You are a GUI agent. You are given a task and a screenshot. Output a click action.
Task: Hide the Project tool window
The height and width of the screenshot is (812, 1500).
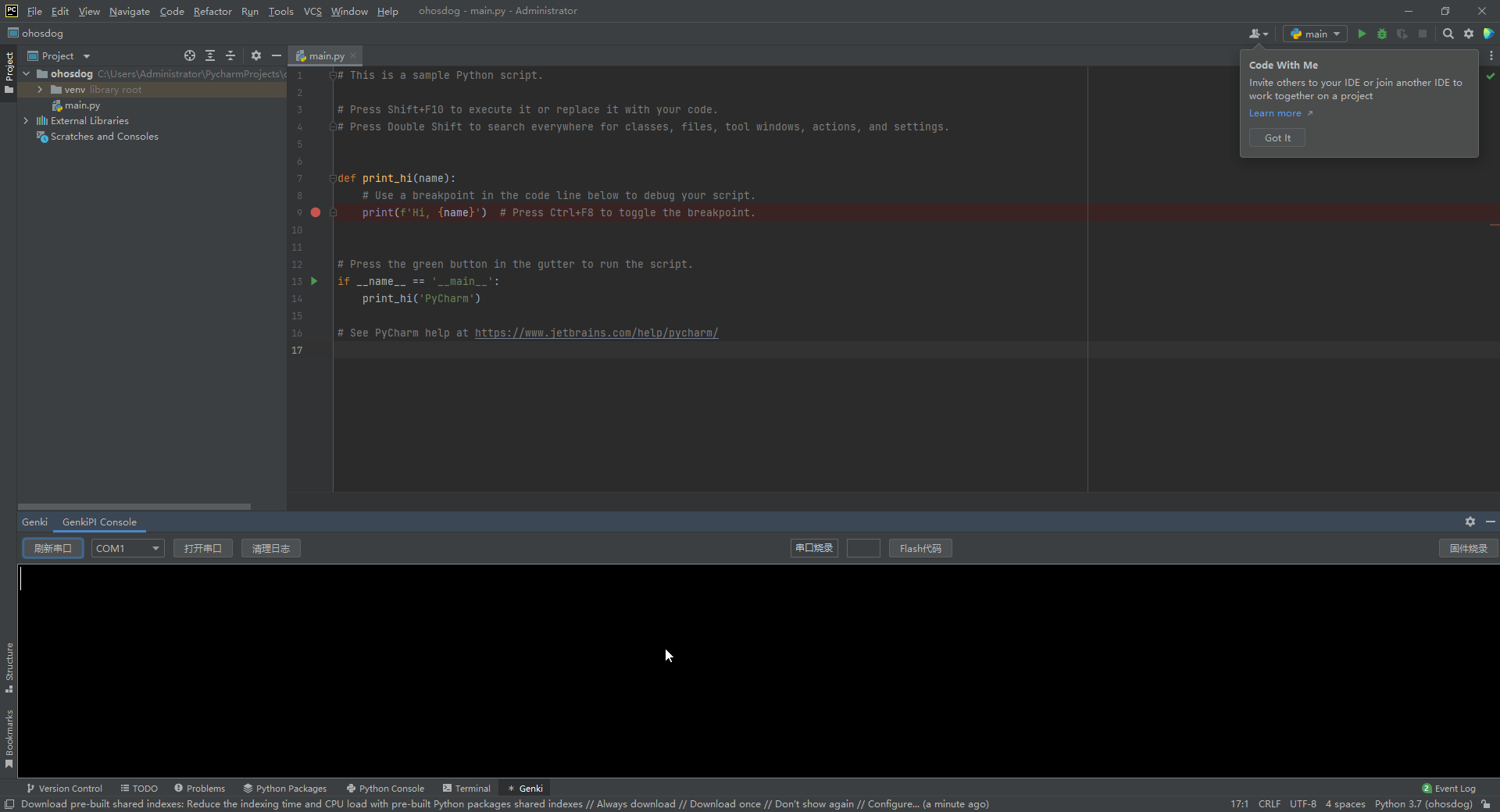277,55
